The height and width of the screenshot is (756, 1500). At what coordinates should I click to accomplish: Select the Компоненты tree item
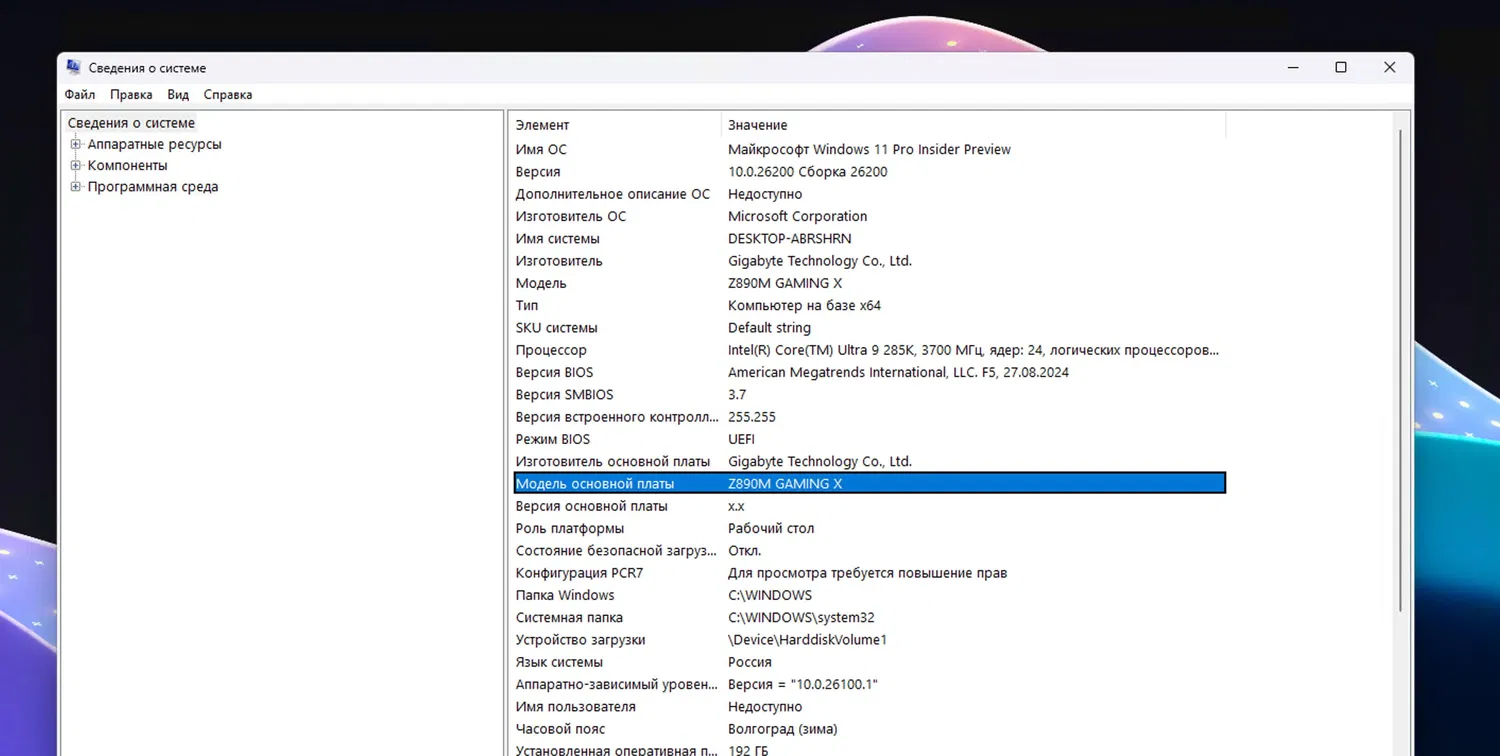(127, 166)
